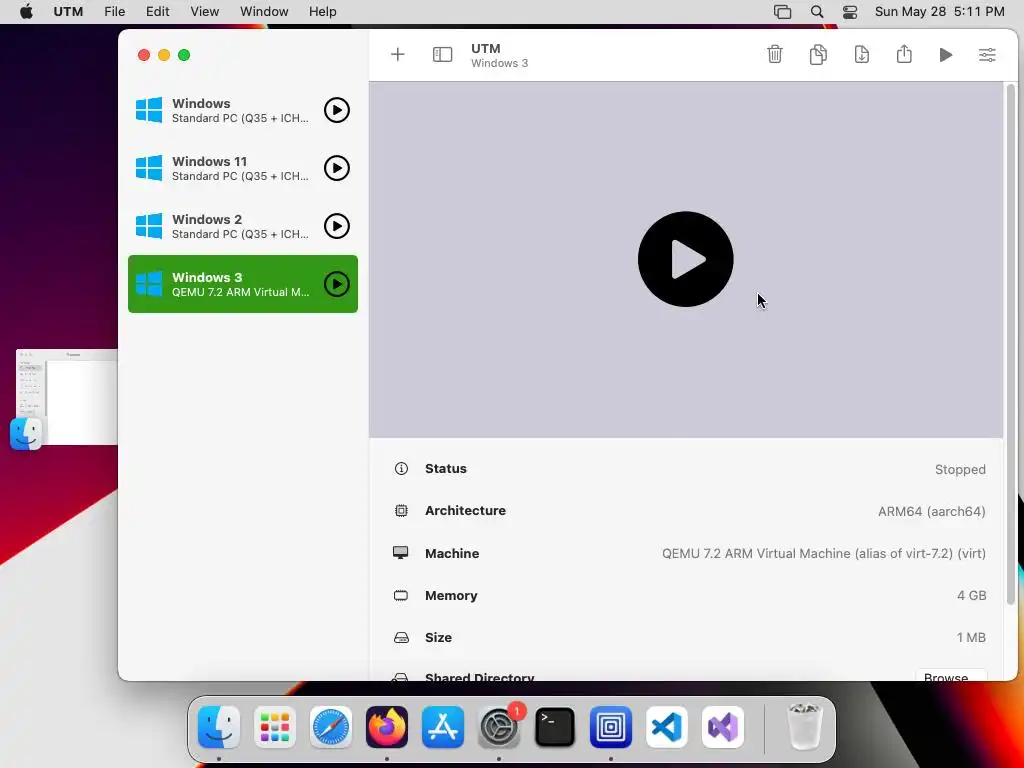Open Launchpad from the Dock
The width and height of the screenshot is (1024, 768).
click(274, 727)
